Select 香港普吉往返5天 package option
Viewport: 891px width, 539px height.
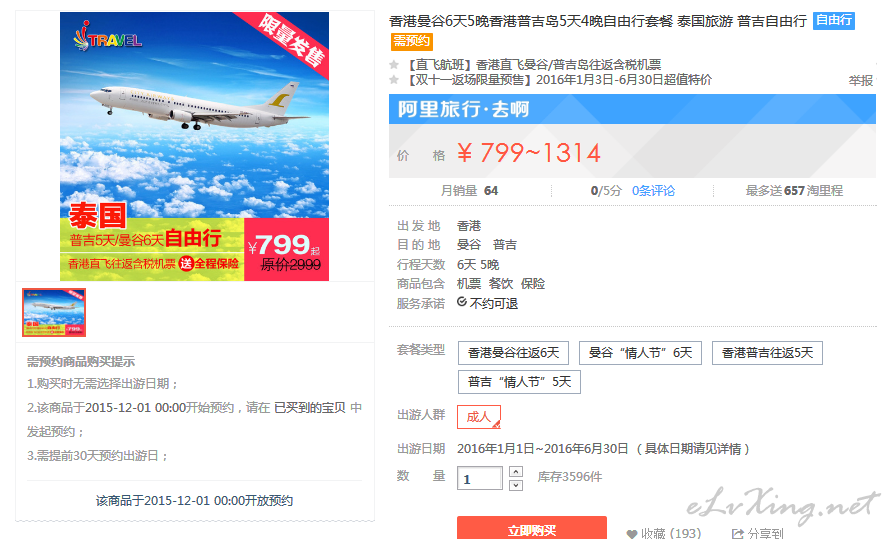point(767,353)
